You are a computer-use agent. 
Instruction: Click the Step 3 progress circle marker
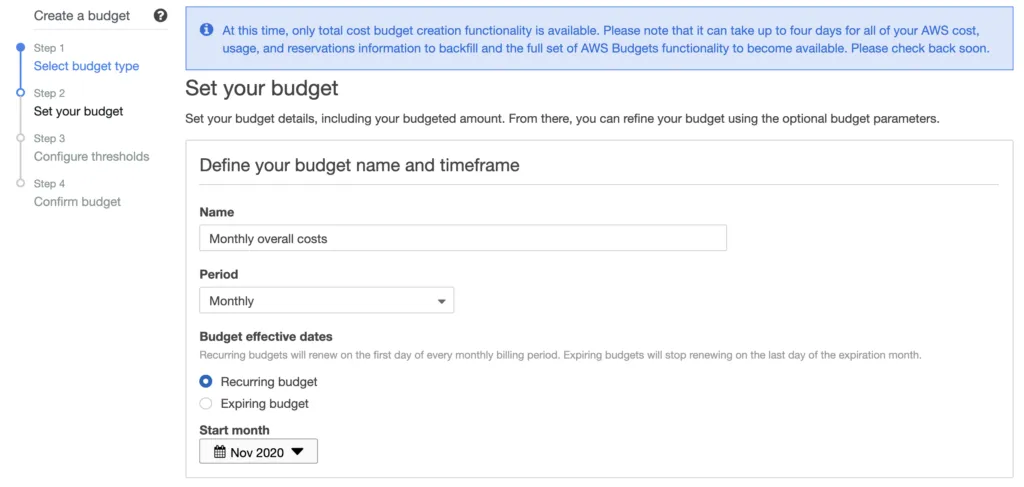pyautogui.click(x=20, y=138)
